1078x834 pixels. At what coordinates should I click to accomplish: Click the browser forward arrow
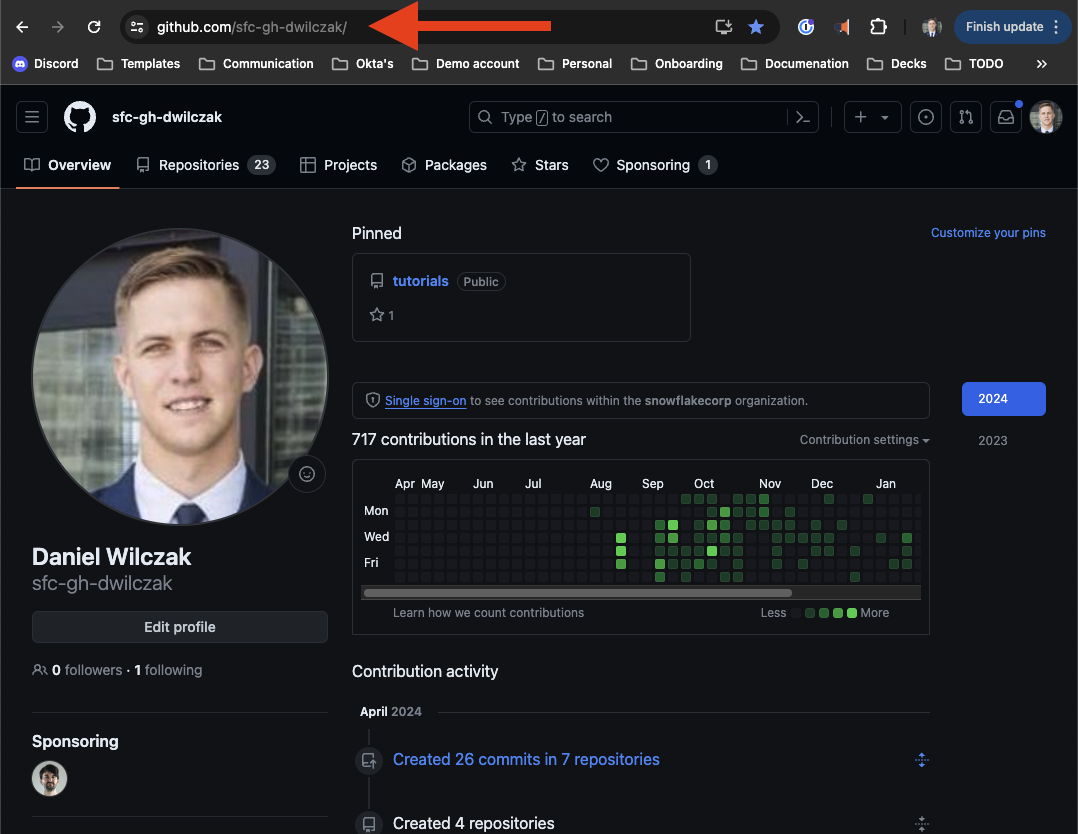pyautogui.click(x=58, y=27)
